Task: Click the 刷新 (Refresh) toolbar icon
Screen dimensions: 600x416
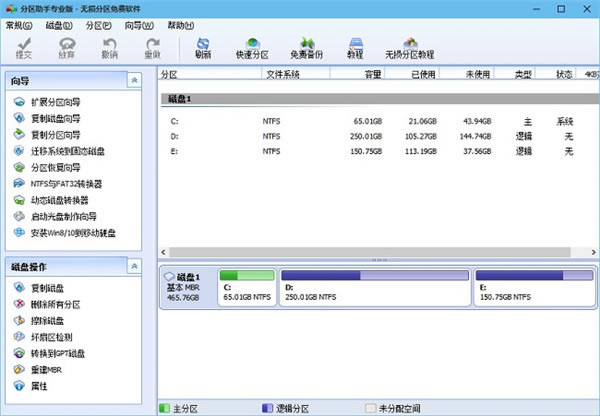Action: [x=203, y=47]
